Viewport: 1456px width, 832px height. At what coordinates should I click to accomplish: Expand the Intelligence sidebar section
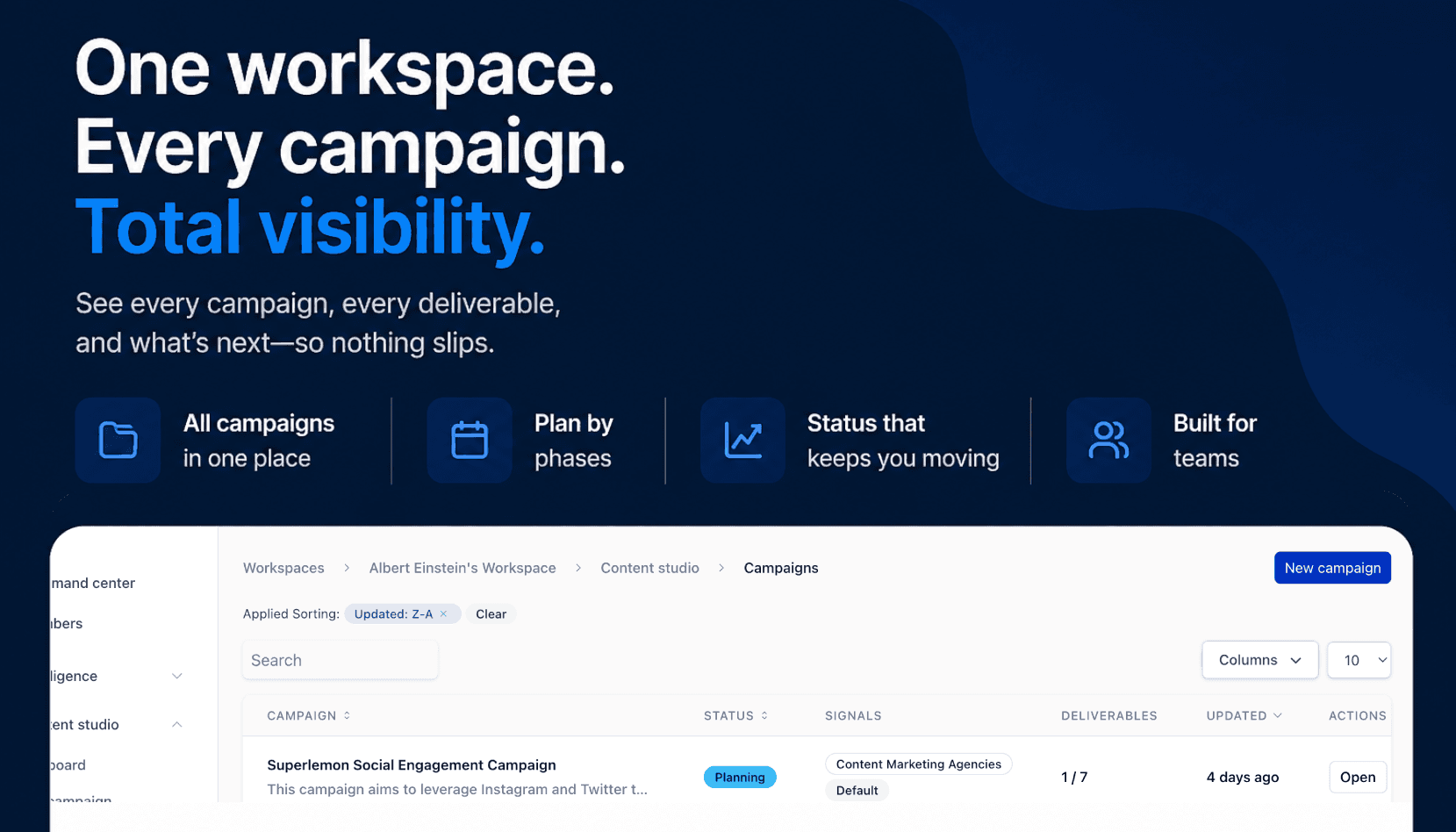pyautogui.click(x=176, y=676)
